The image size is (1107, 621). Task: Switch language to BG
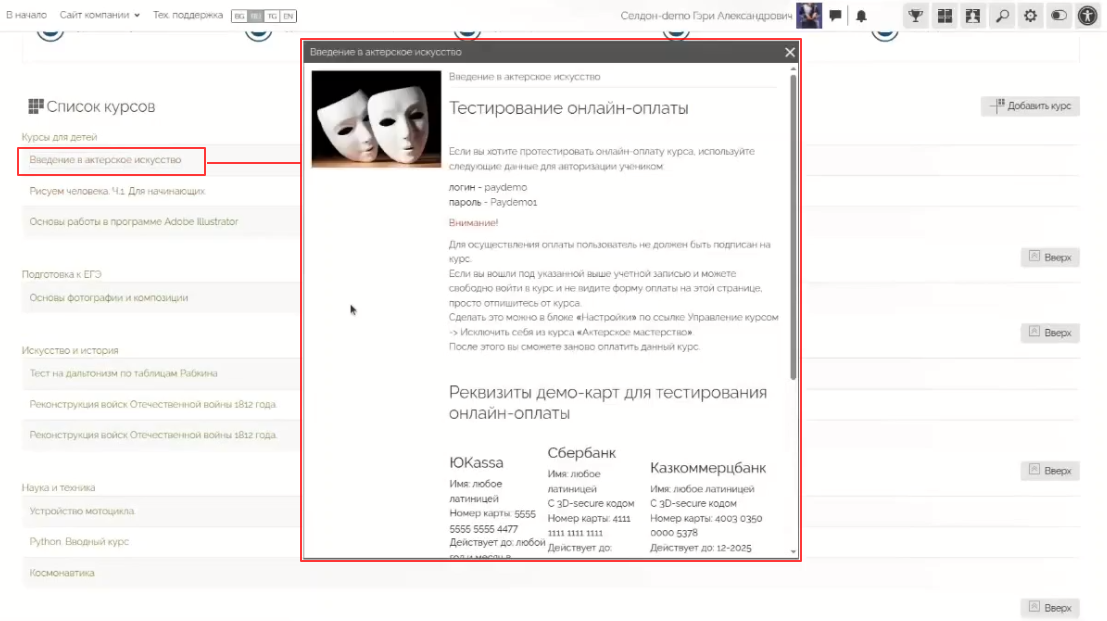coord(239,16)
